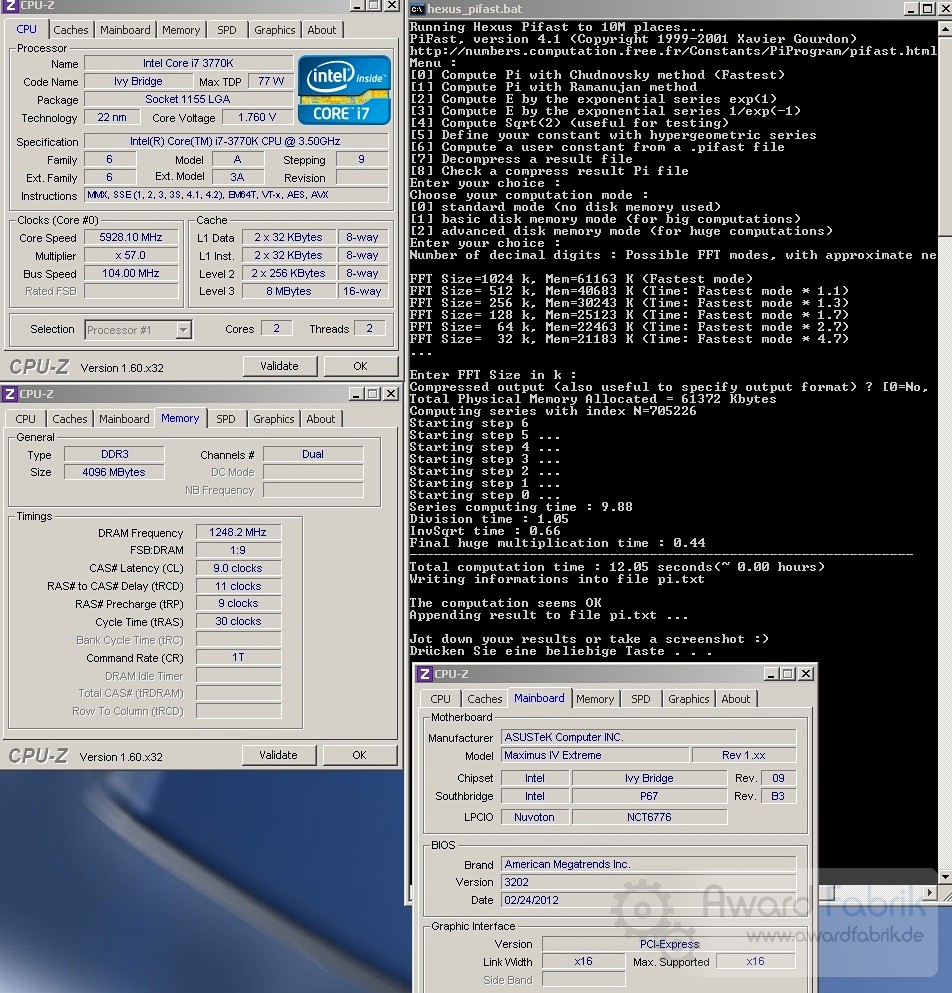This screenshot has width=952, height=993.
Task: Minimize the hexus_pifast.bat console window
Action: 911,9
